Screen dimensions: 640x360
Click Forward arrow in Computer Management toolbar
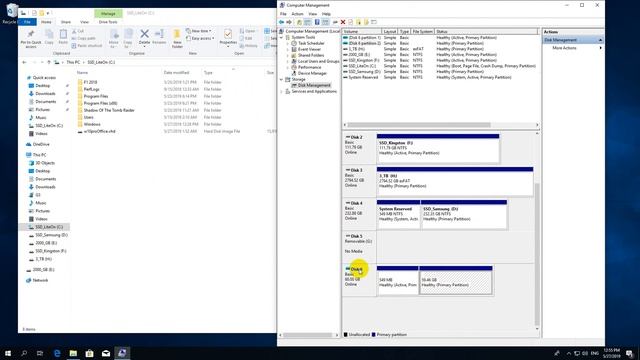289,22
